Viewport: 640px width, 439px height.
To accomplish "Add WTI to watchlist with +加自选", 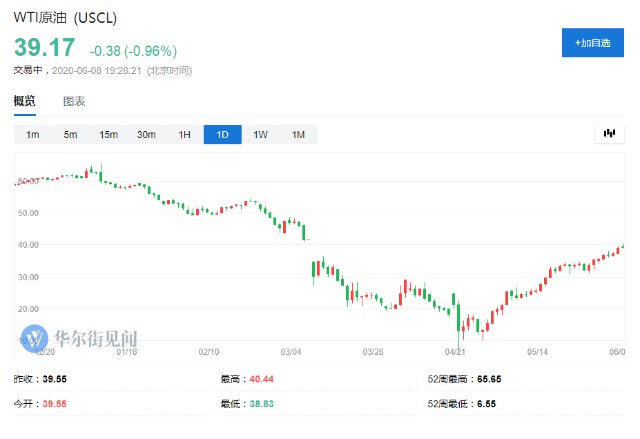I will 593,43.
